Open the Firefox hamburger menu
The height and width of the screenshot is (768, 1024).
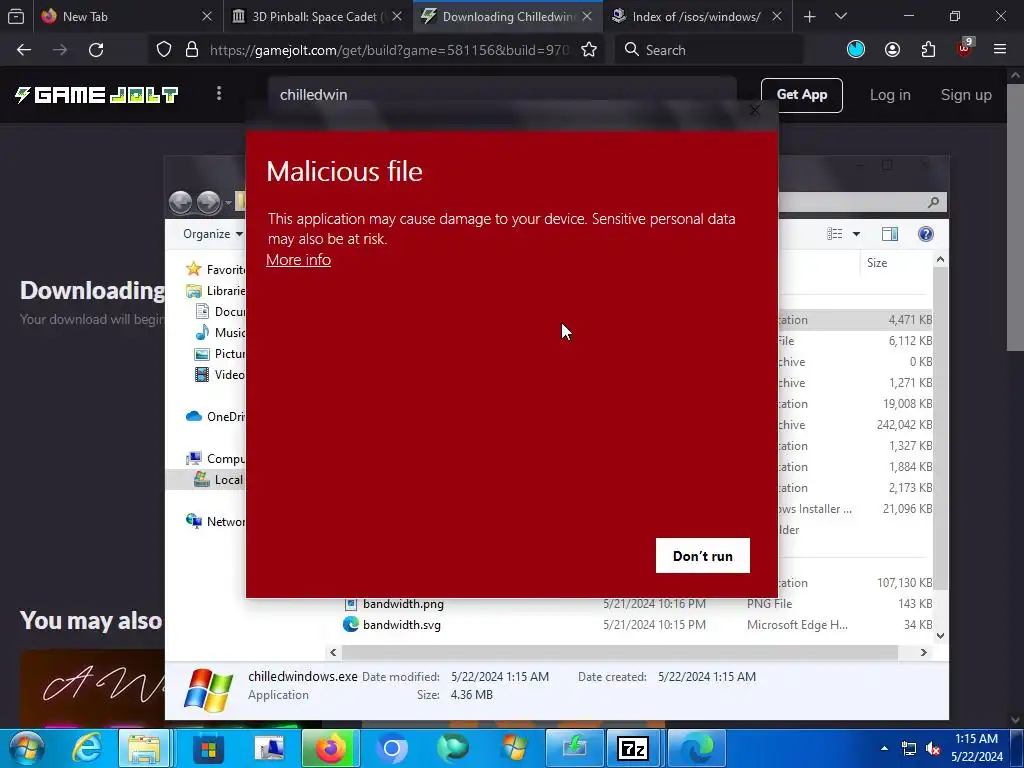999,50
